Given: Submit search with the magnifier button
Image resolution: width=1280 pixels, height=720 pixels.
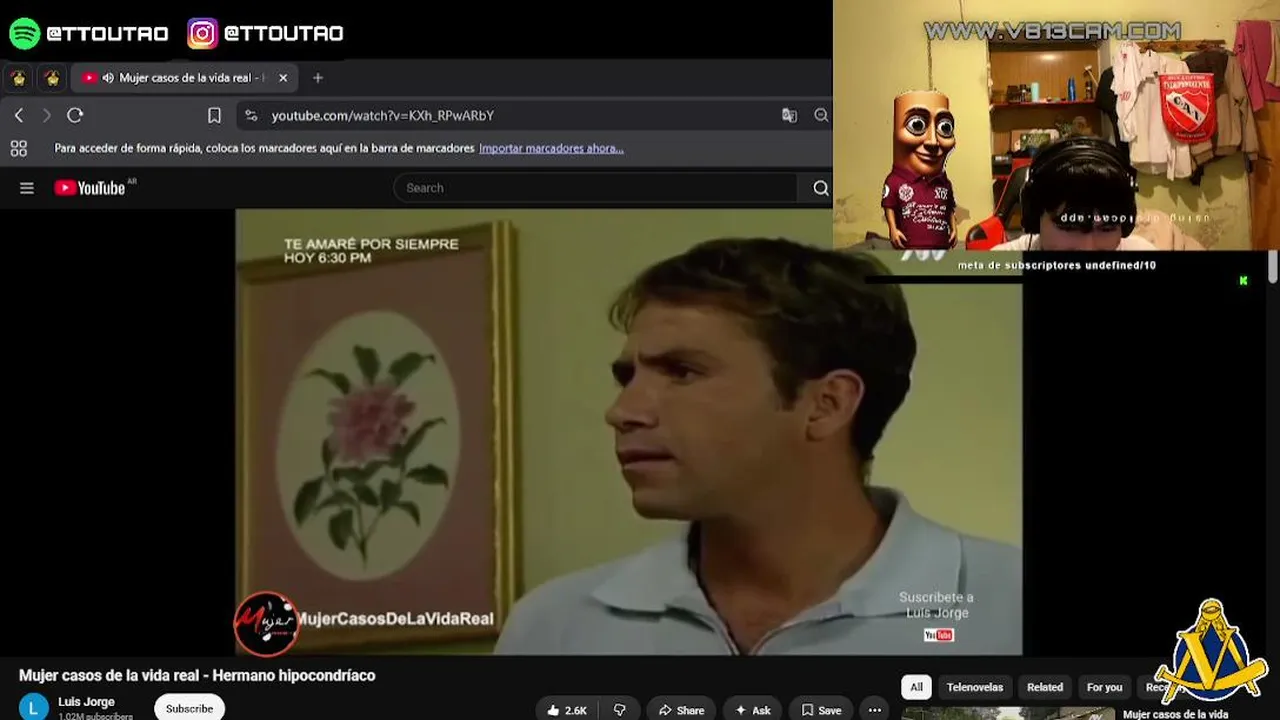Looking at the screenshot, I should 820,188.
